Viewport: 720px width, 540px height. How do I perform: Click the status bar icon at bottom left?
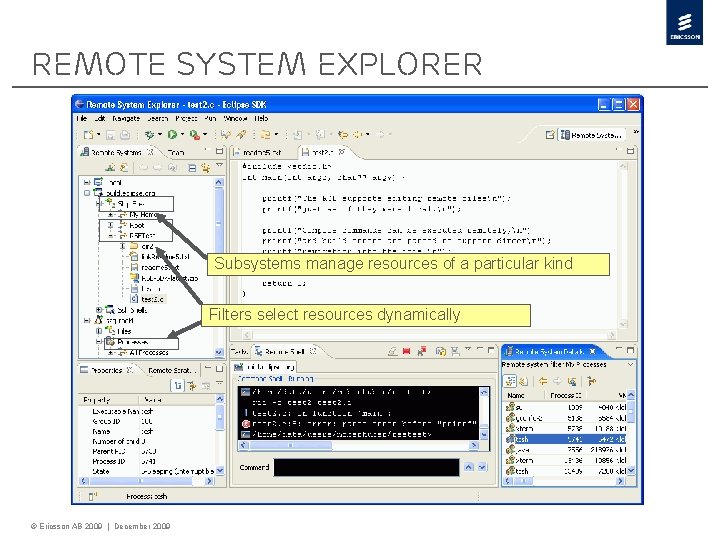(92, 496)
